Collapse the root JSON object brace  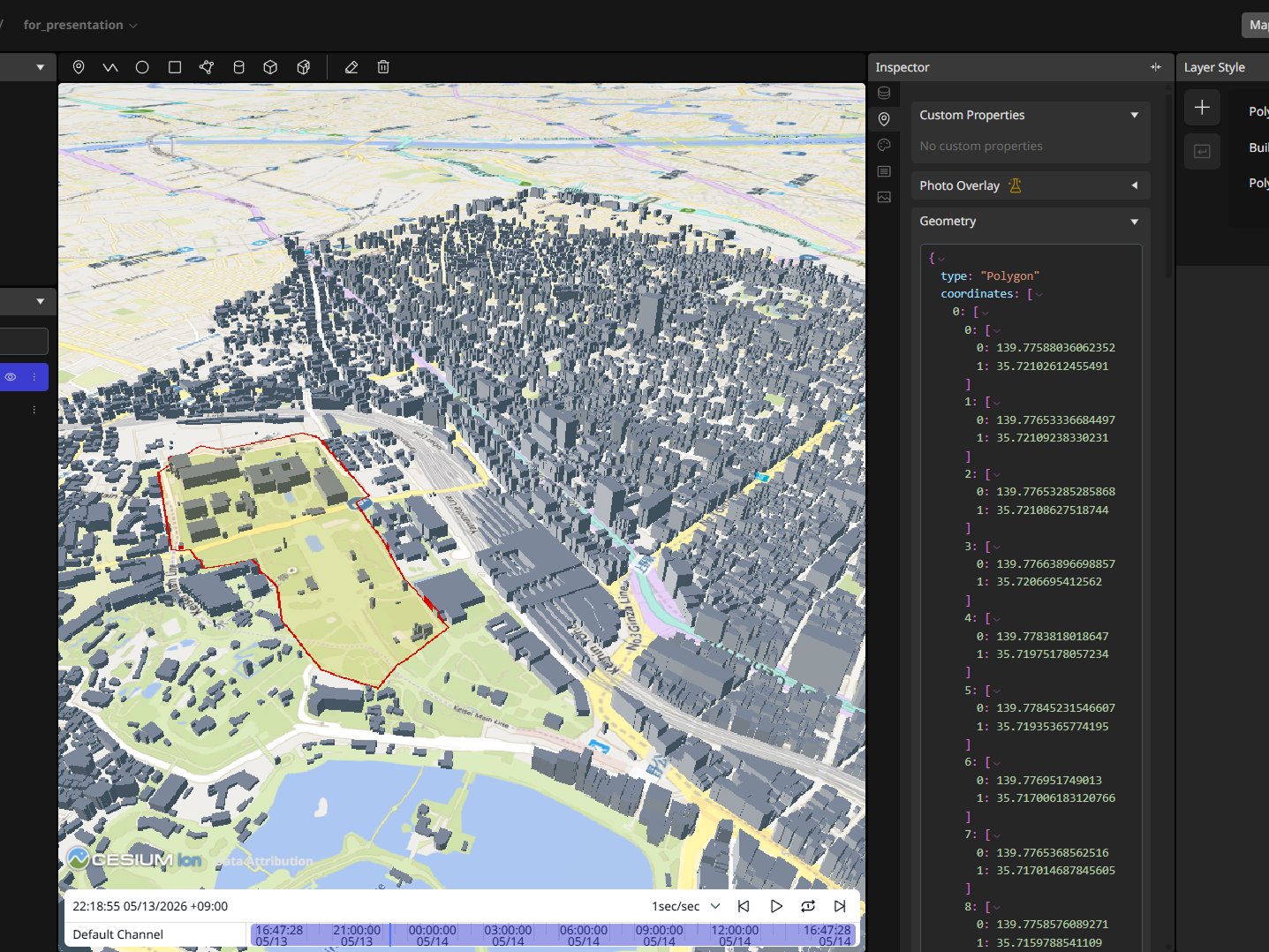click(941, 259)
